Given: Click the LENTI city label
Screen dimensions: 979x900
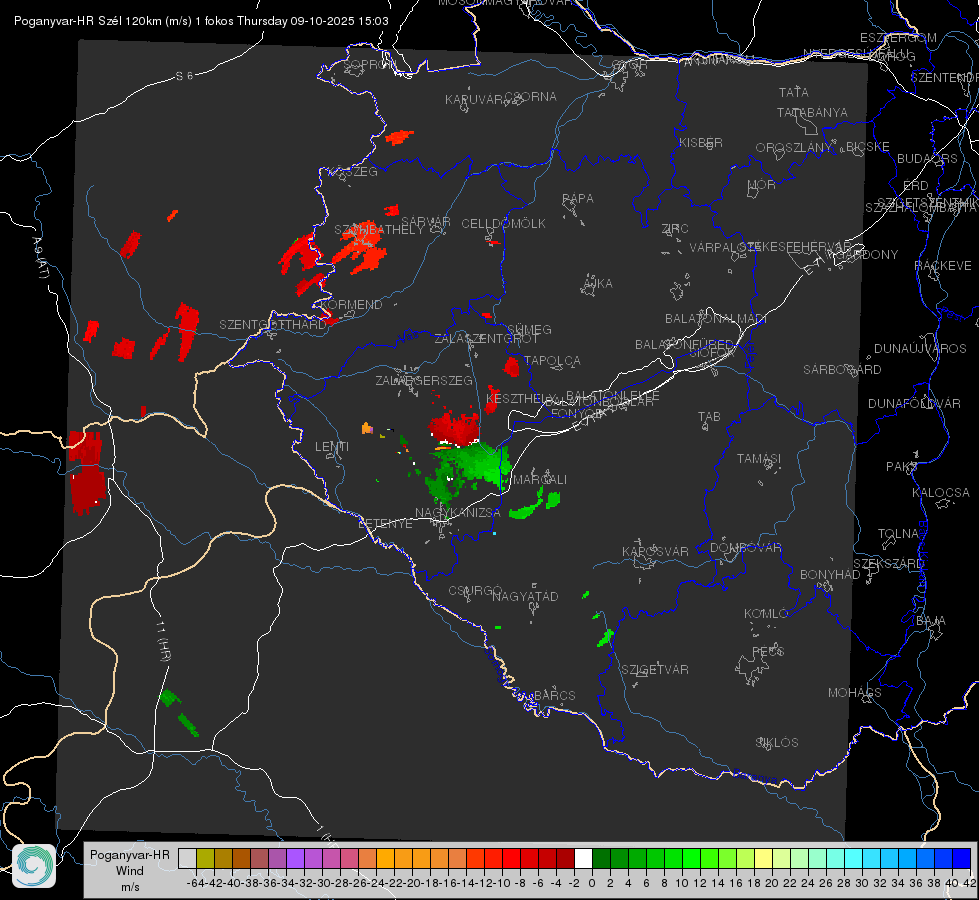Looking at the screenshot, I should [332, 447].
